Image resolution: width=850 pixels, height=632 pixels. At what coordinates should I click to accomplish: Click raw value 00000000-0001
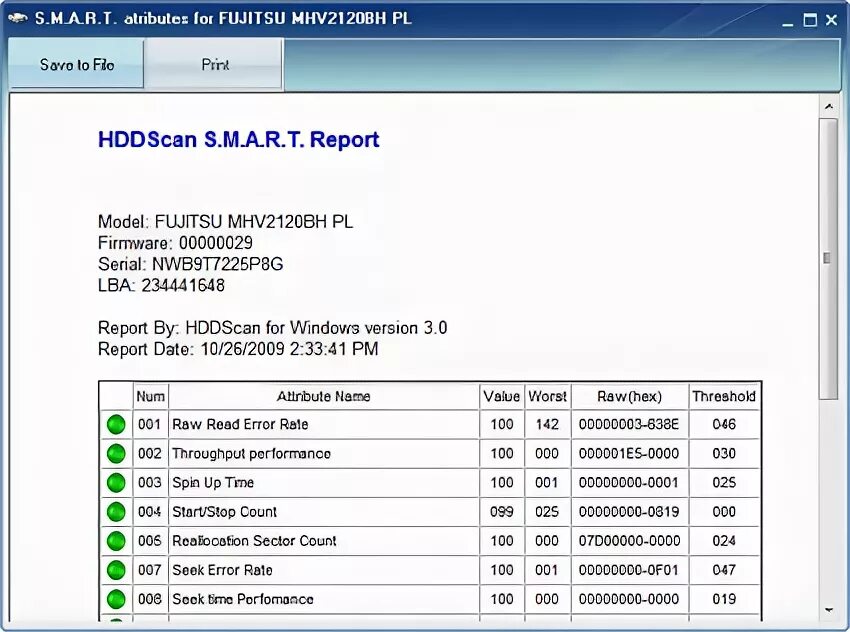tap(629, 482)
